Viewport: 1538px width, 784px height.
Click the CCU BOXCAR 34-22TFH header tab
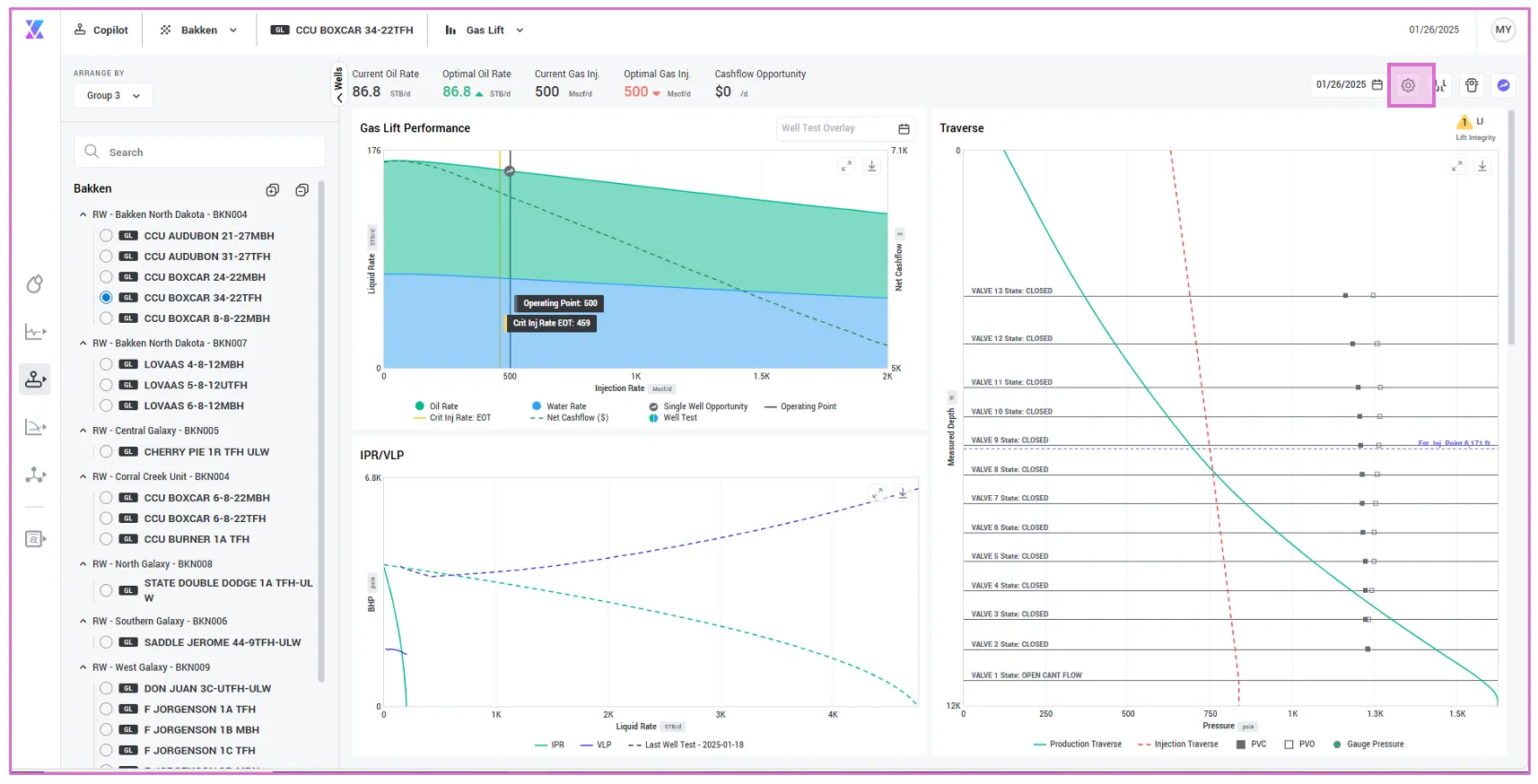pos(342,30)
